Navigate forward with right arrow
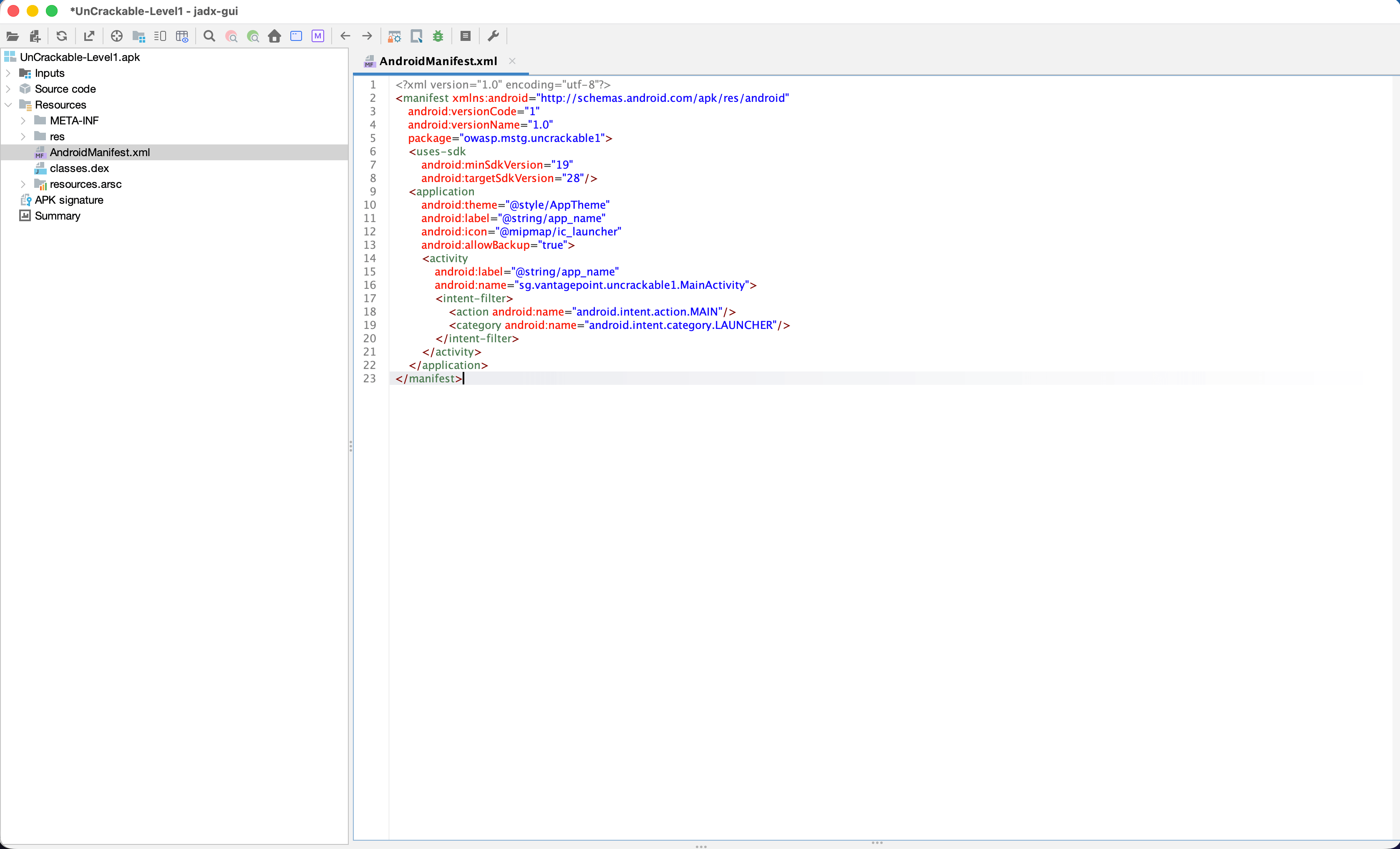Screen dimensions: 1400x849 pyautogui.click(x=367, y=36)
